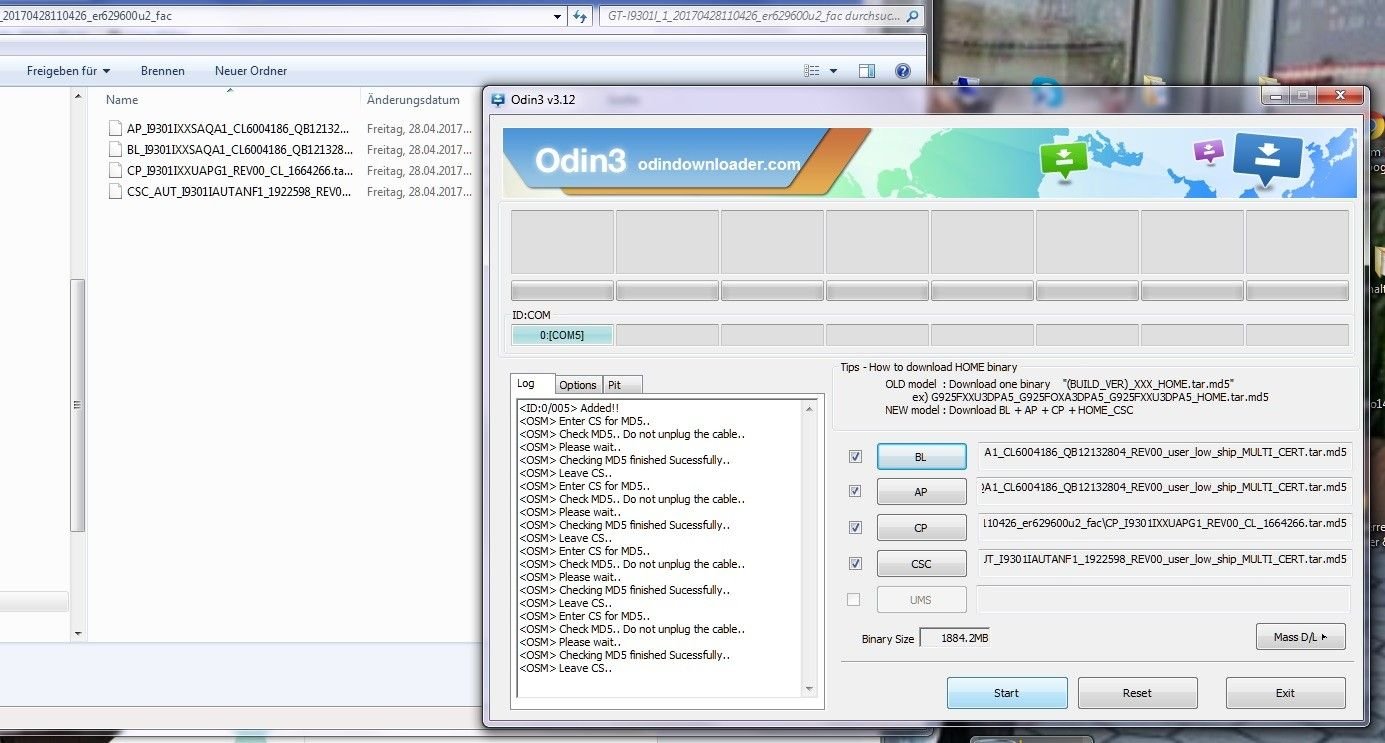Click the Explorer address bar refresh icon
The height and width of the screenshot is (743, 1385).
(580, 16)
